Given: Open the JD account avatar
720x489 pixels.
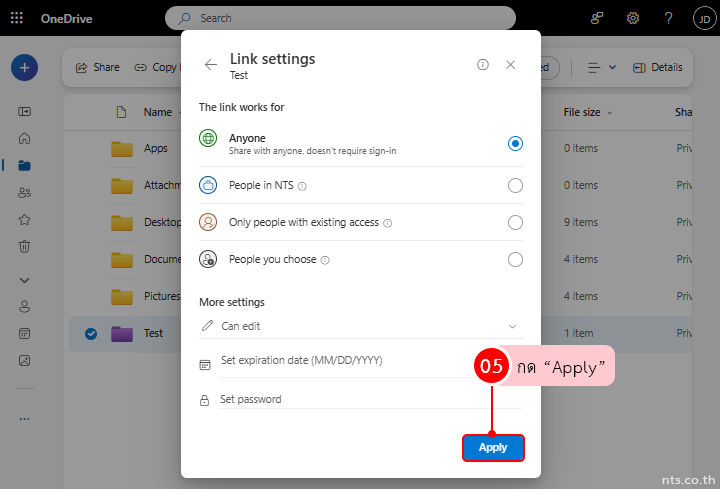Looking at the screenshot, I should pos(704,18).
